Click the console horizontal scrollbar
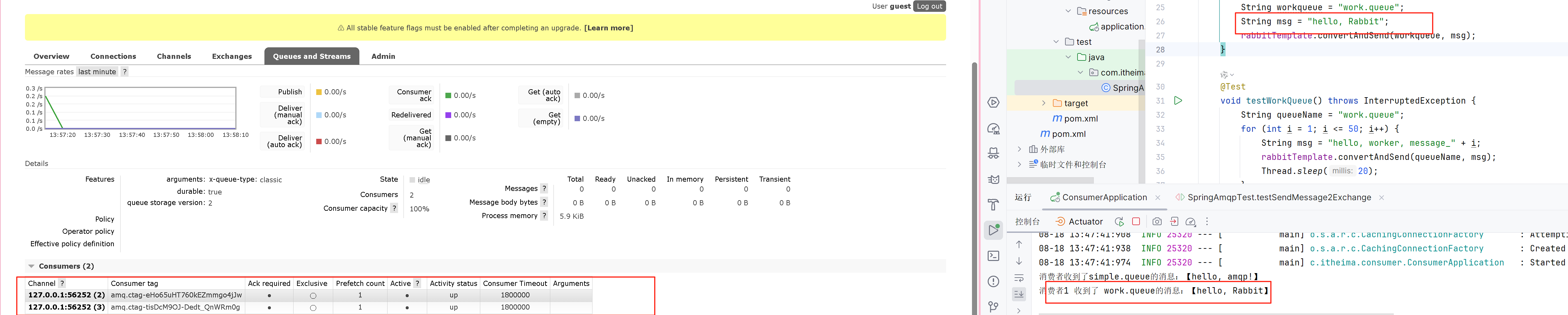 click(1216, 314)
